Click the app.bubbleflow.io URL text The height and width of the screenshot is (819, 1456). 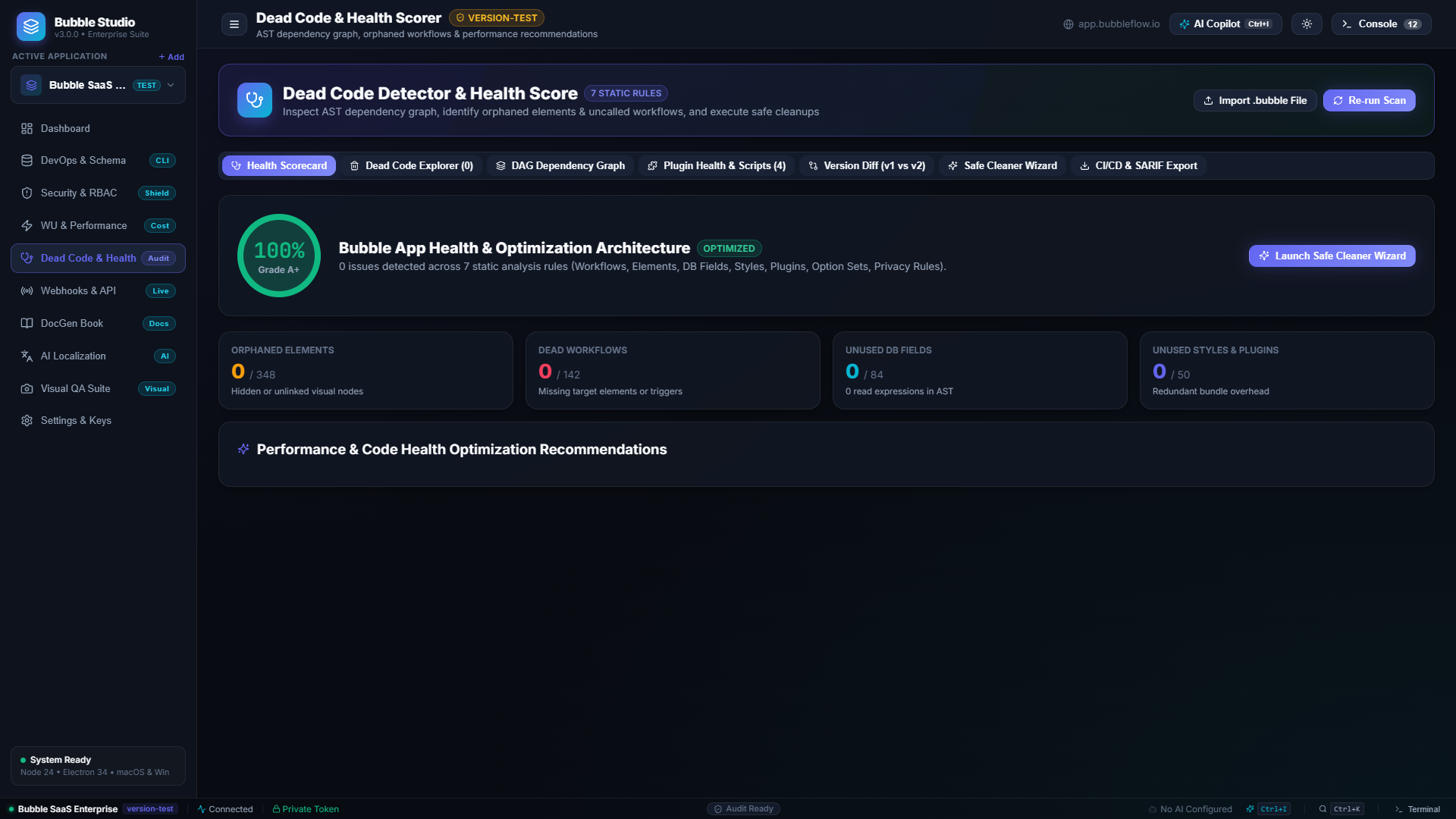click(x=1119, y=24)
